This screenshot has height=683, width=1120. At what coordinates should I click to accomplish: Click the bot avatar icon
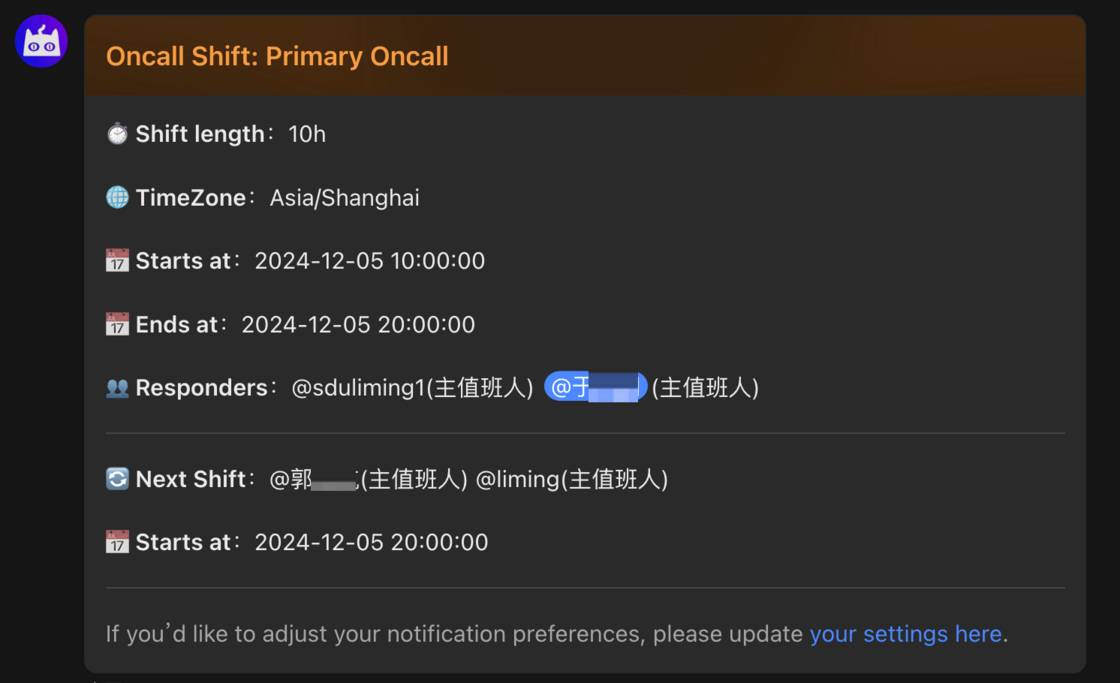pyautogui.click(x=40, y=41)
